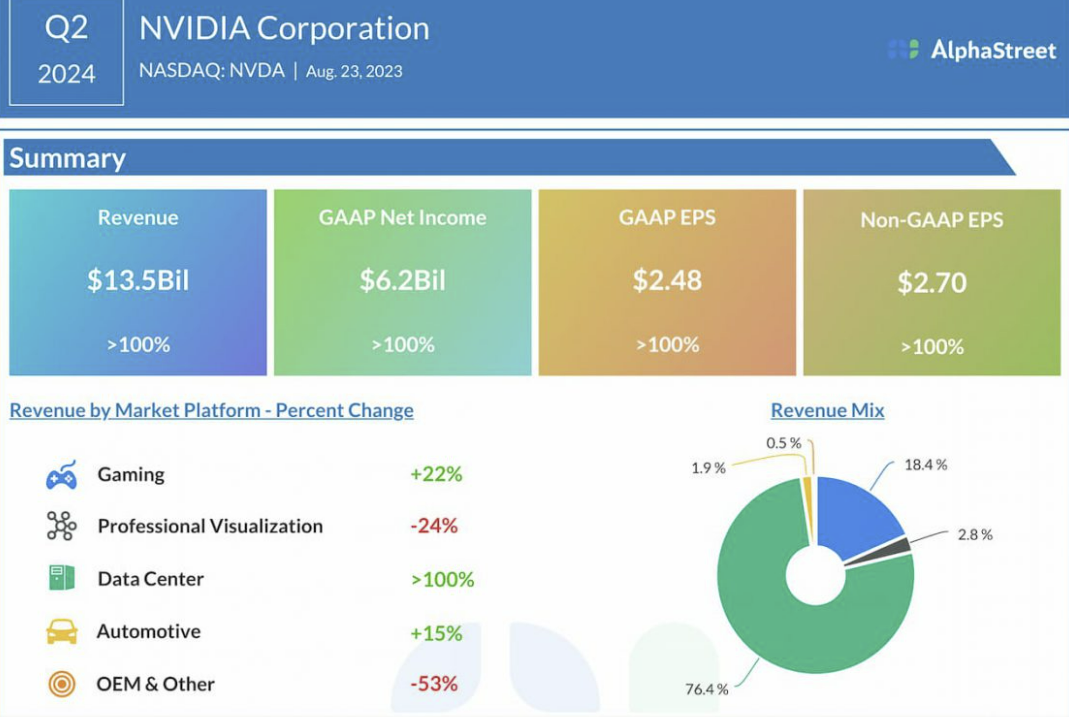
Task: Click the Automotive car icon
Action: point(61,631)
